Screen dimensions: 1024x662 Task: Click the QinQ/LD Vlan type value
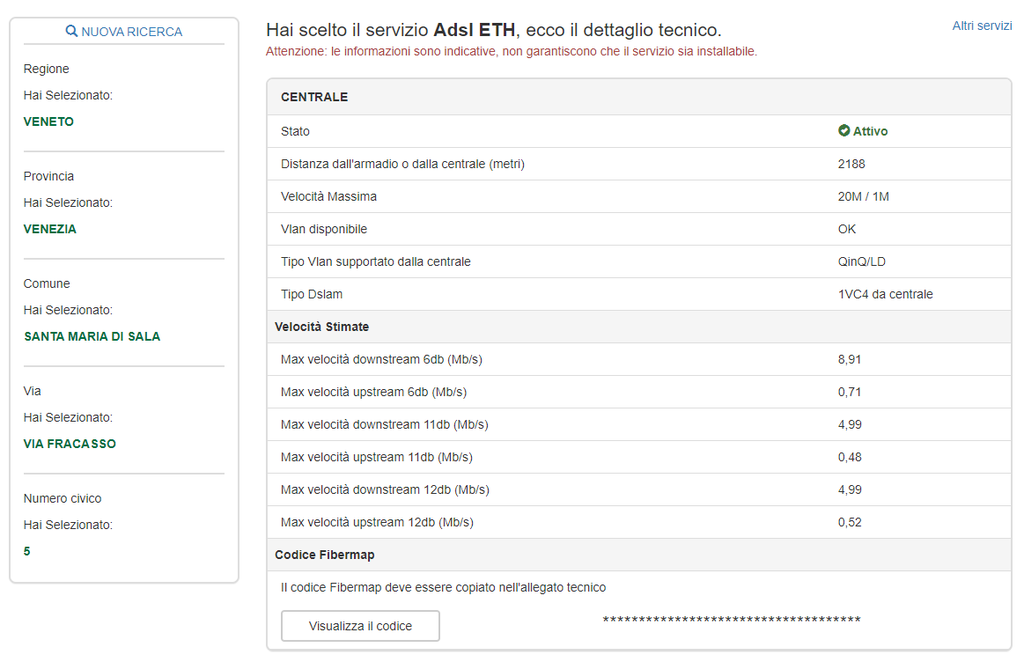[861, 262]
